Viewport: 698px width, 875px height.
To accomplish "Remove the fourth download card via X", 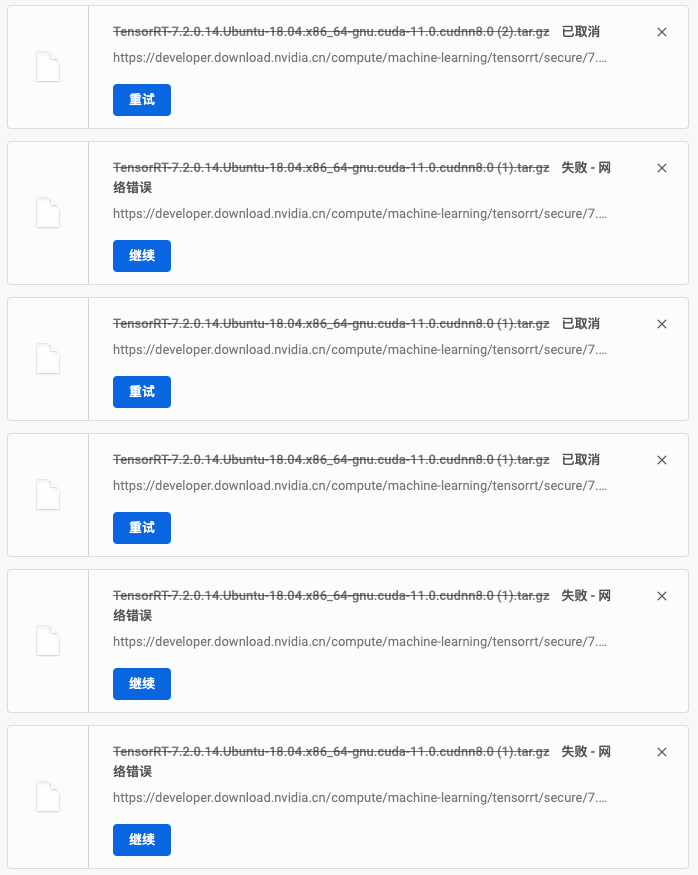I will (x=662, y=460).
